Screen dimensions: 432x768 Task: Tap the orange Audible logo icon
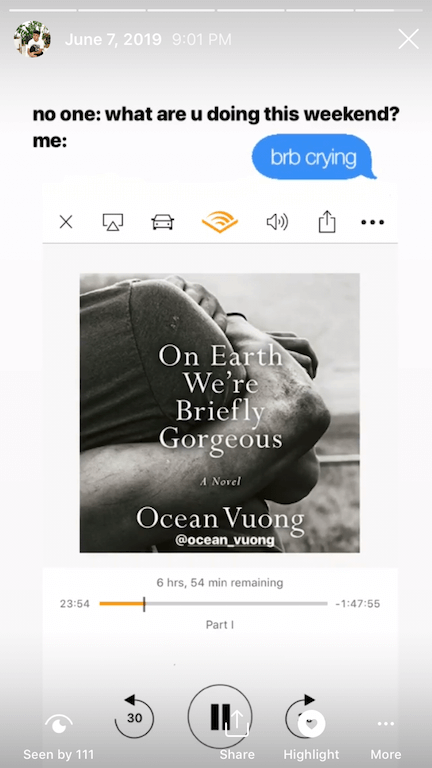point(220,222)
